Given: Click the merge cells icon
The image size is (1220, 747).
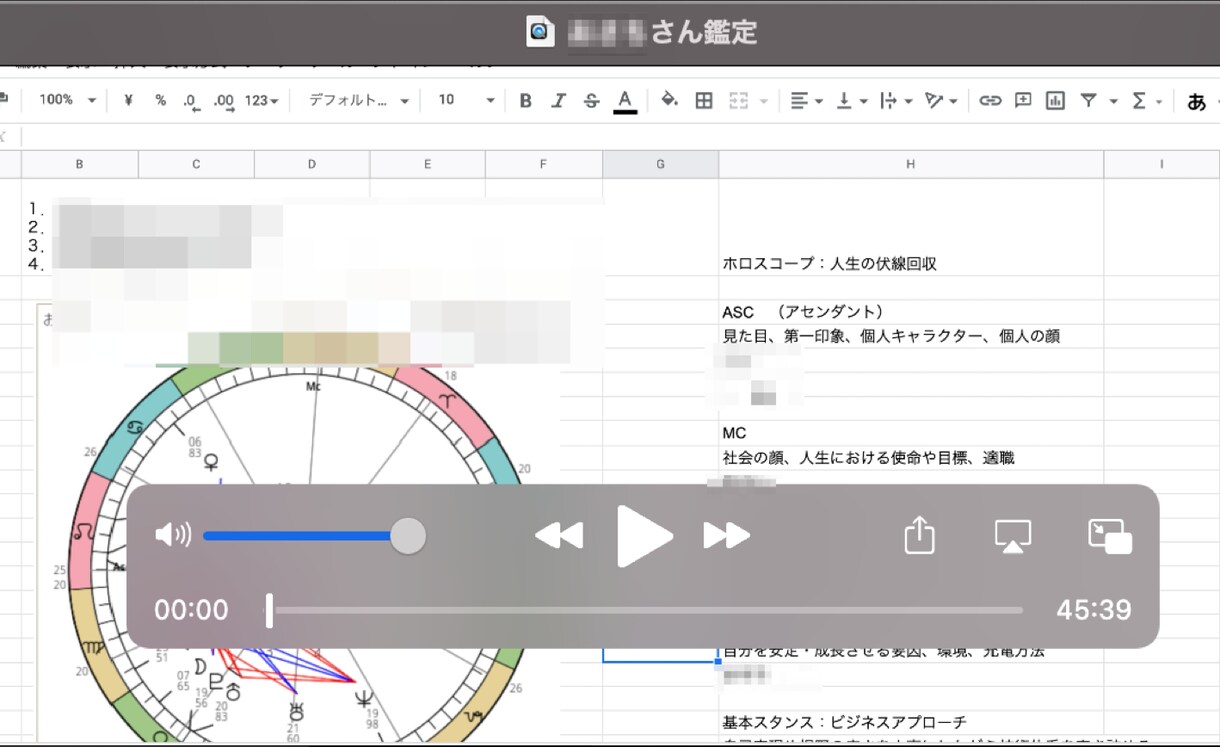Looking at the screenshot, I should pyautogui.click(x=739, y=100).
